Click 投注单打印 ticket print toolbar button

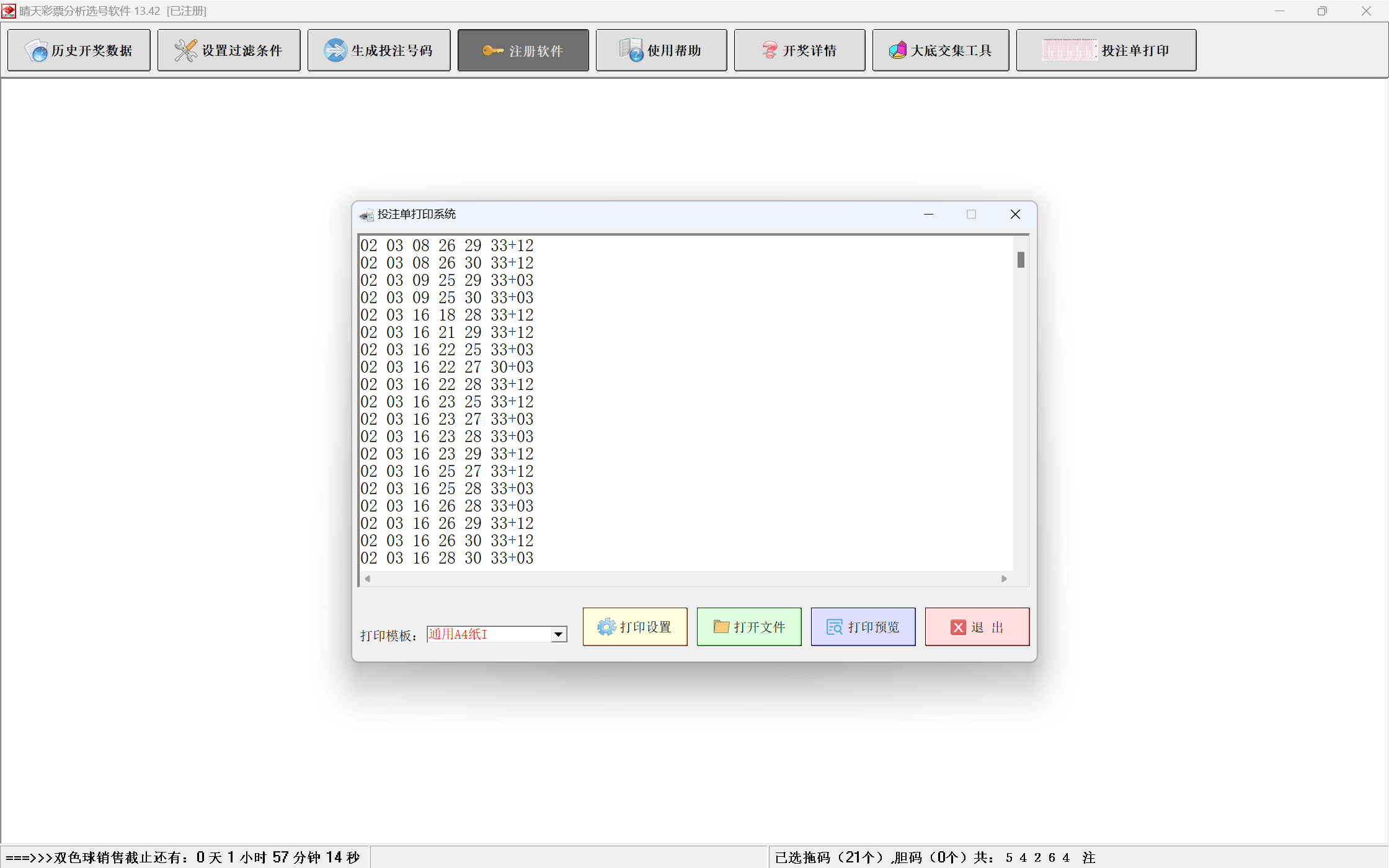tap(1106, 50)
